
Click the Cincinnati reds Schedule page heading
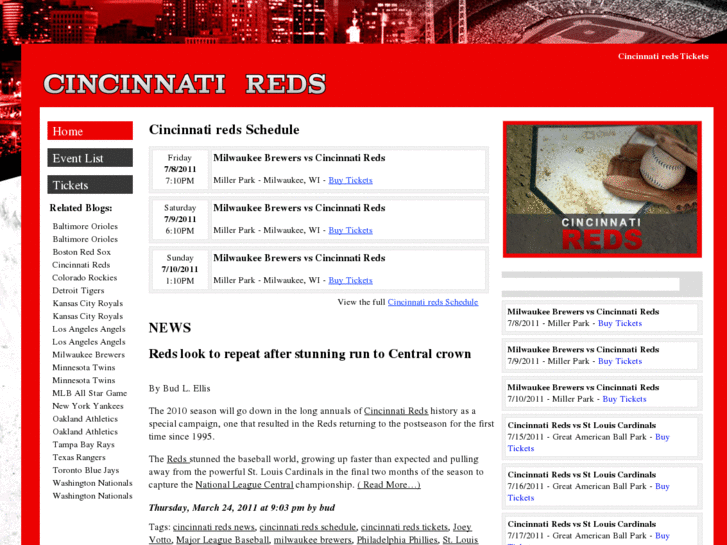224,130
